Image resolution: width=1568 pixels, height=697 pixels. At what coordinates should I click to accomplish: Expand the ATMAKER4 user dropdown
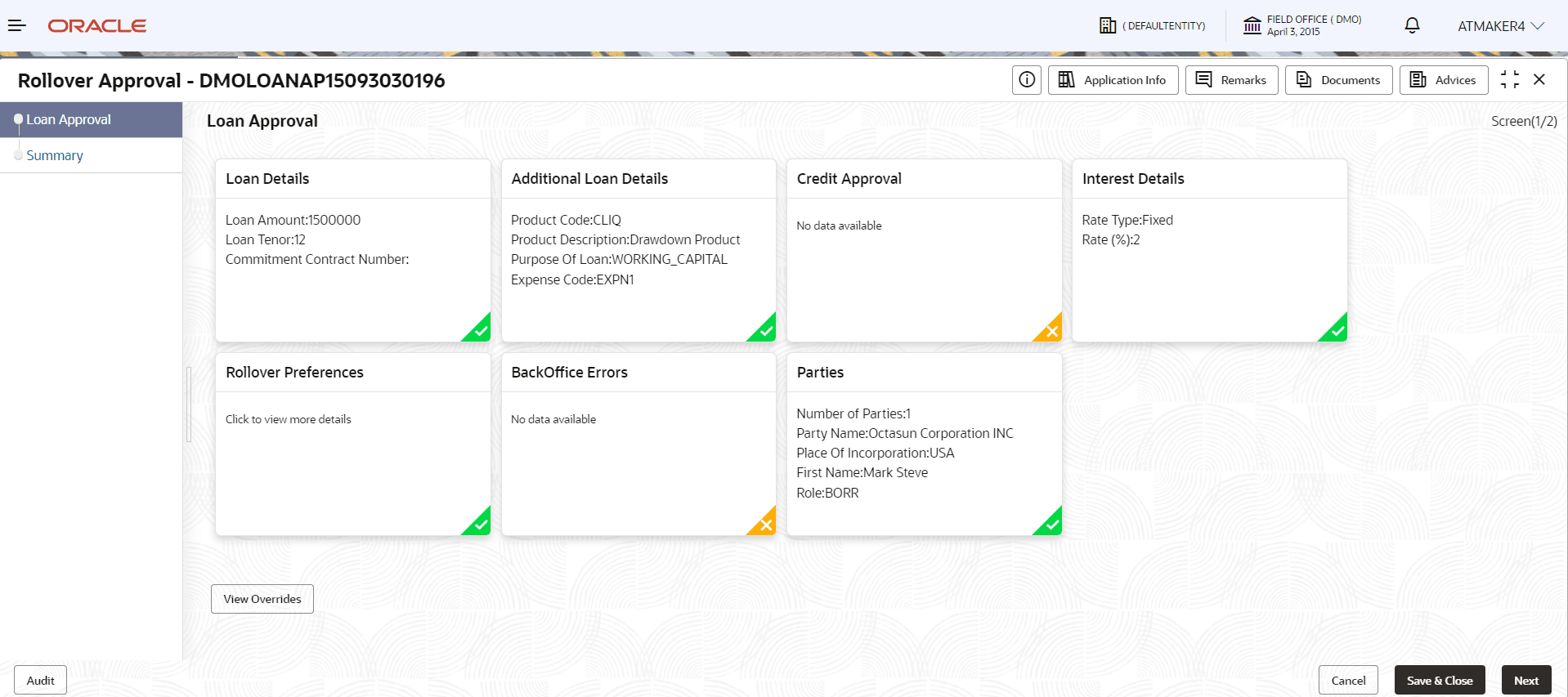coord(1501,26)
